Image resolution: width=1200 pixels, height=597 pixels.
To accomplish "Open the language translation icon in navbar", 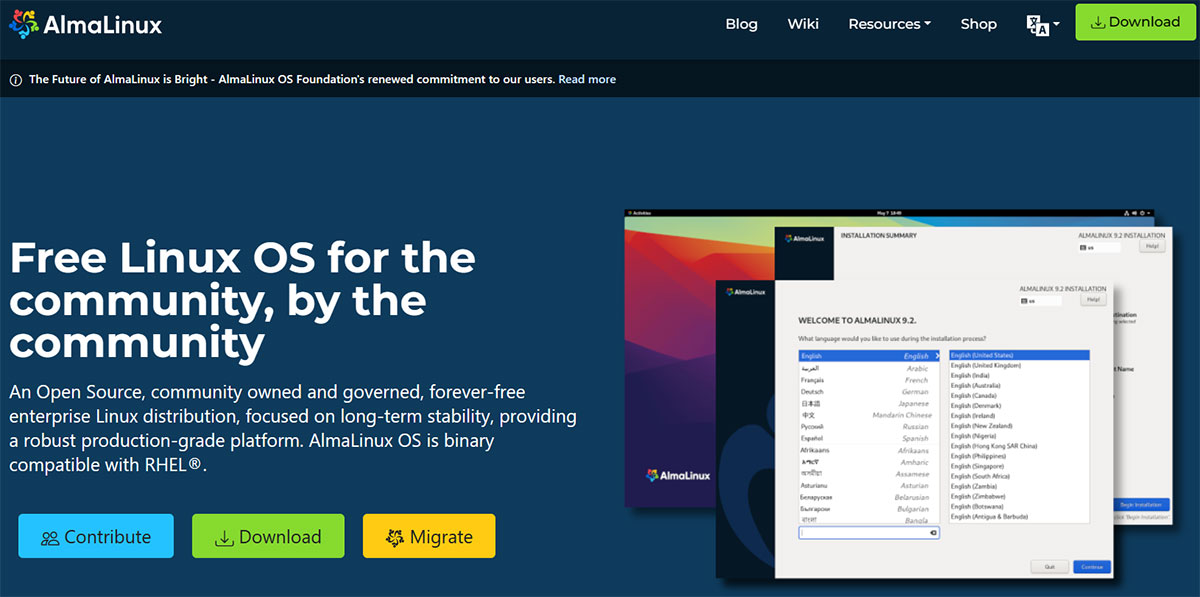I will 1038,25.
